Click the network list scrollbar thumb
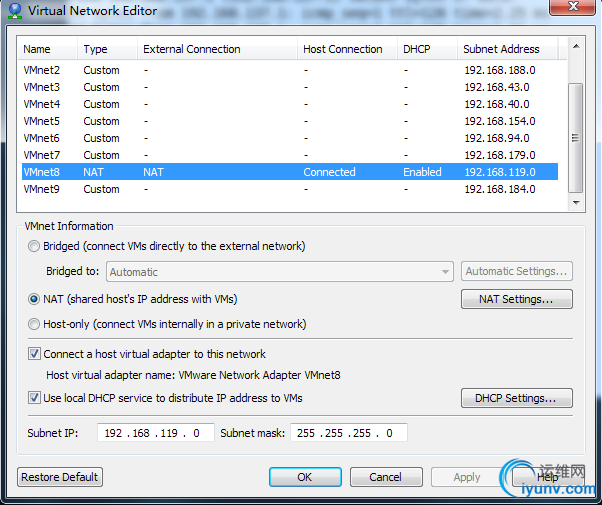 [576, 137]
